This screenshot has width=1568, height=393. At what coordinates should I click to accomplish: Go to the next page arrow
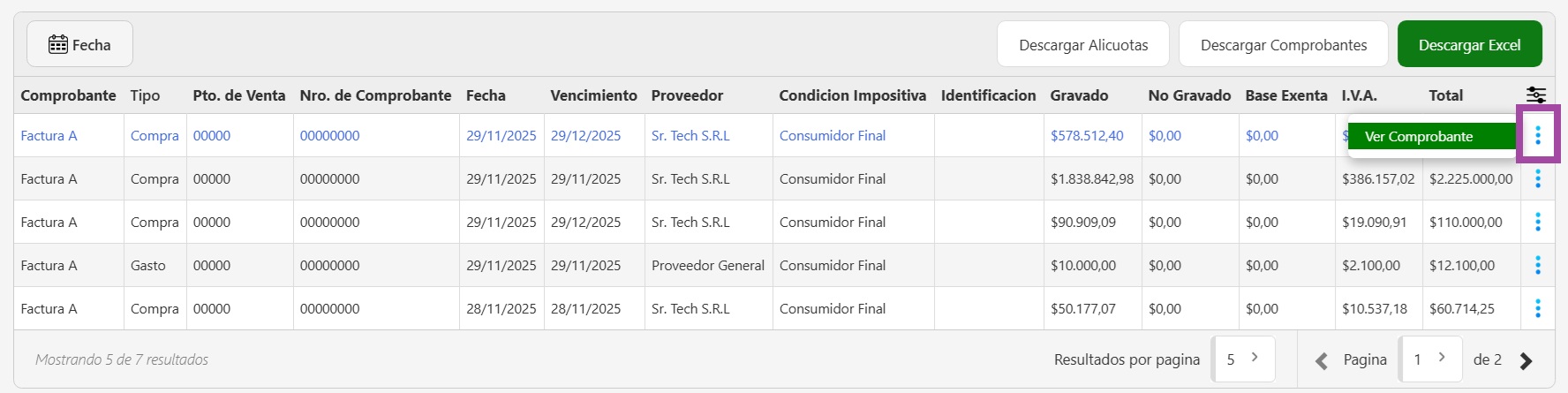point(1526,360)
